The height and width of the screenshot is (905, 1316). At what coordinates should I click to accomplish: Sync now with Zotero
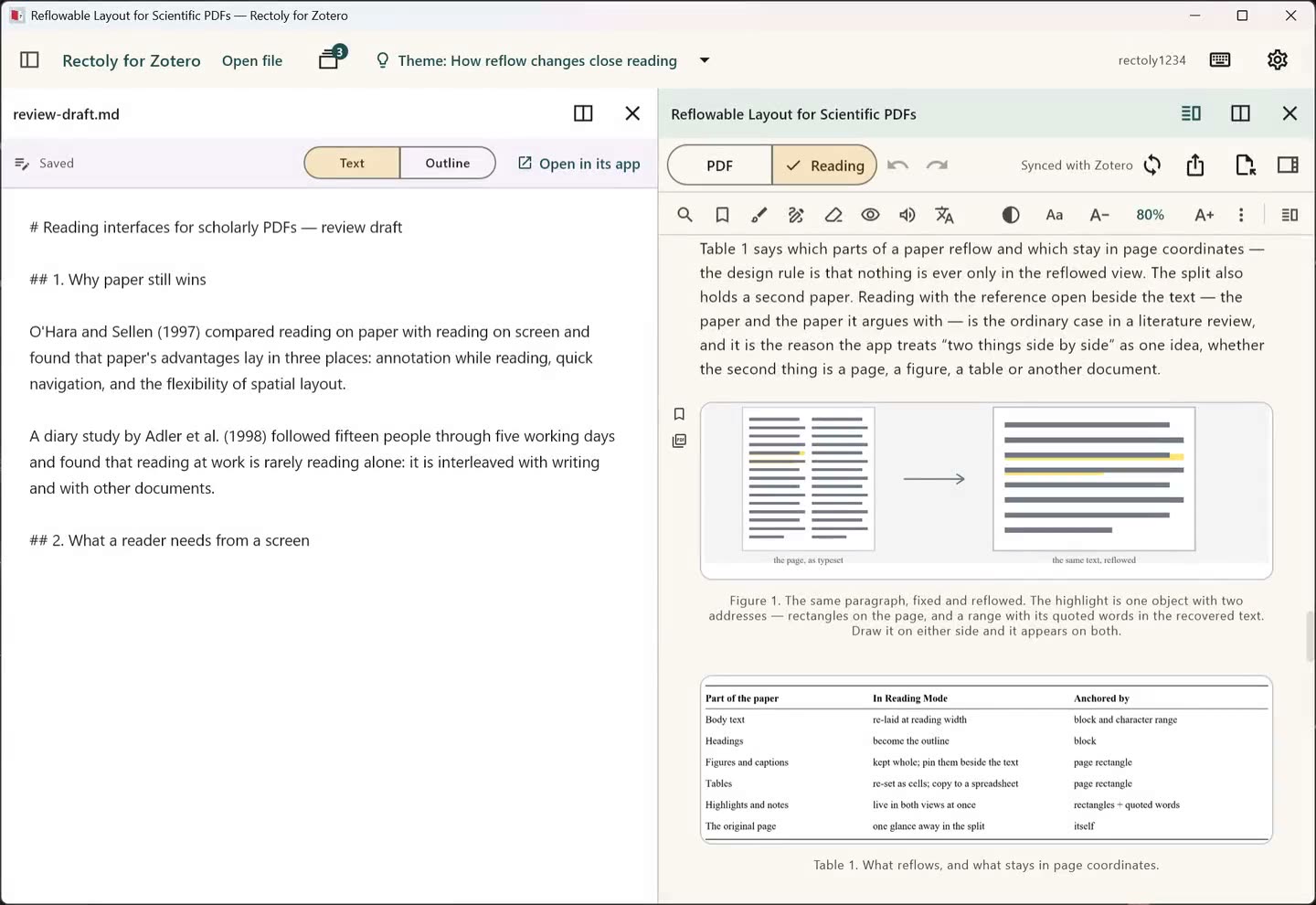click(x=1152, y=165)
